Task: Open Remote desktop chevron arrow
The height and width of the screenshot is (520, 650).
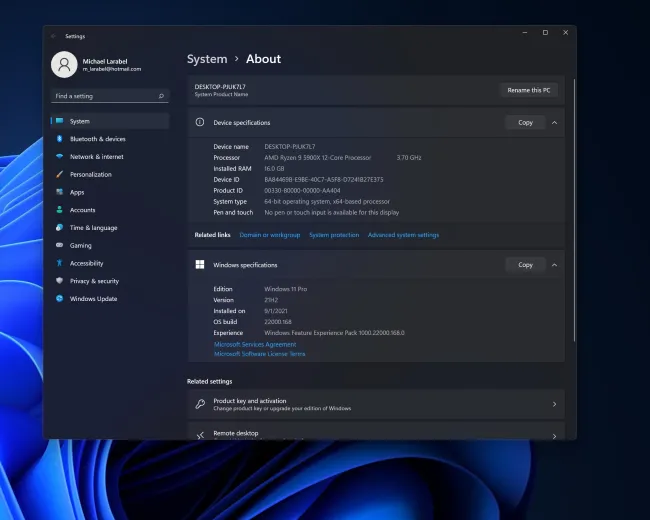Action: [x=554, y=436]
